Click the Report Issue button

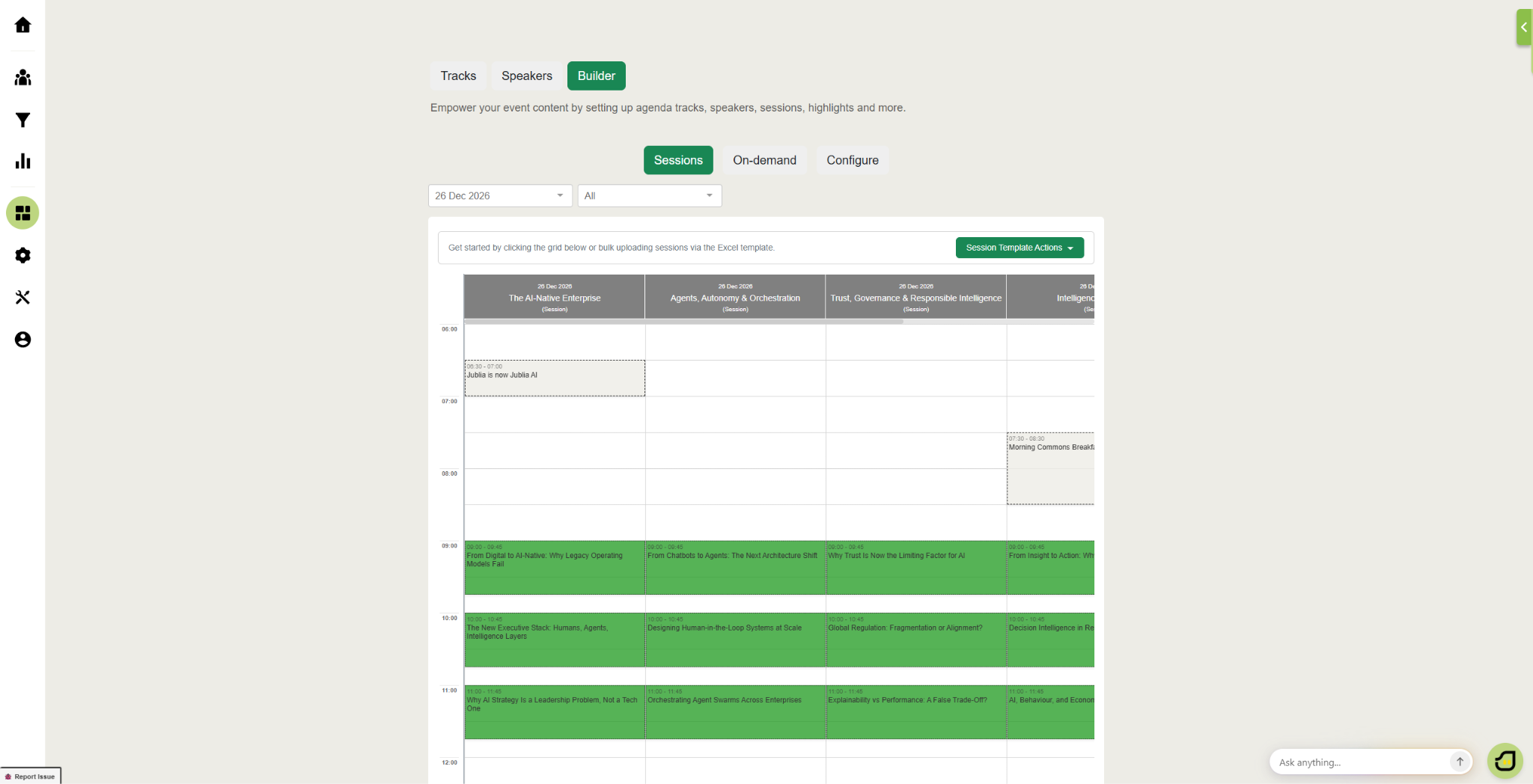tap(31, 776)
